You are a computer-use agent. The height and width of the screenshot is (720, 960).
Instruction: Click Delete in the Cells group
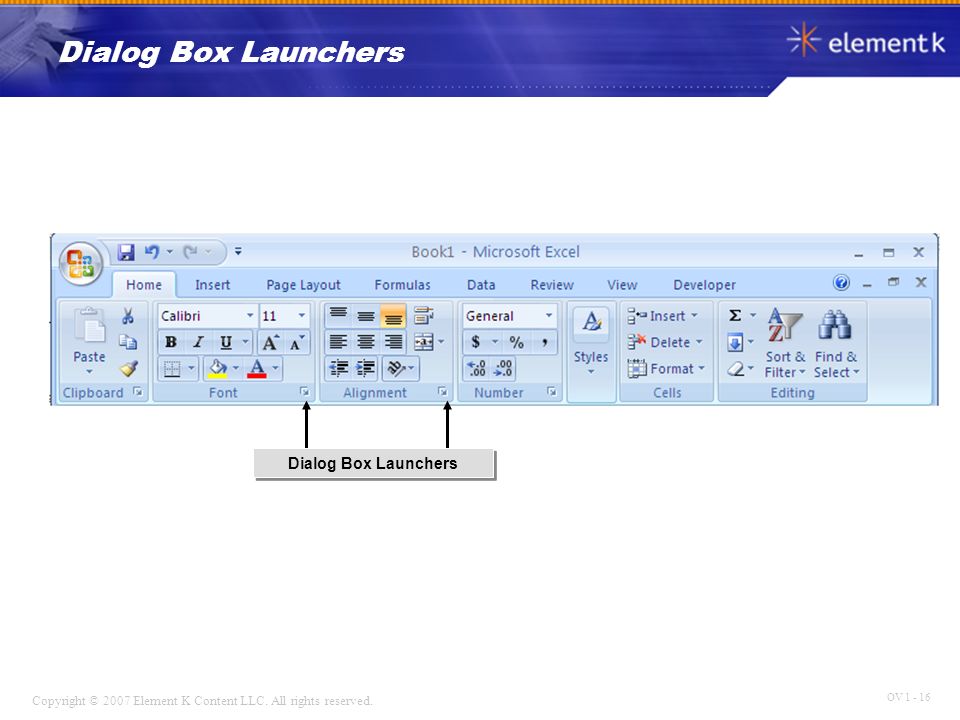[x=665, y=342]
